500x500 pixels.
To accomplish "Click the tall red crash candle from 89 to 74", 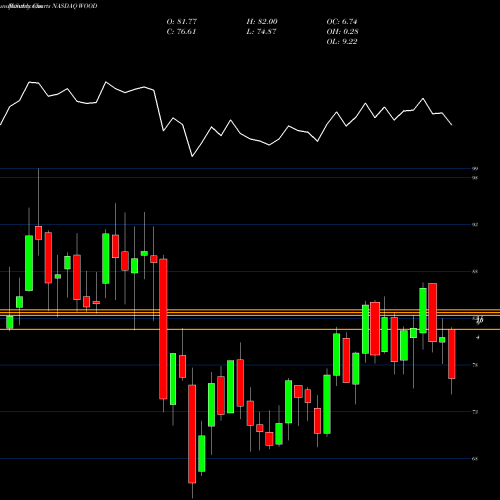I will (x=163, y=329).
